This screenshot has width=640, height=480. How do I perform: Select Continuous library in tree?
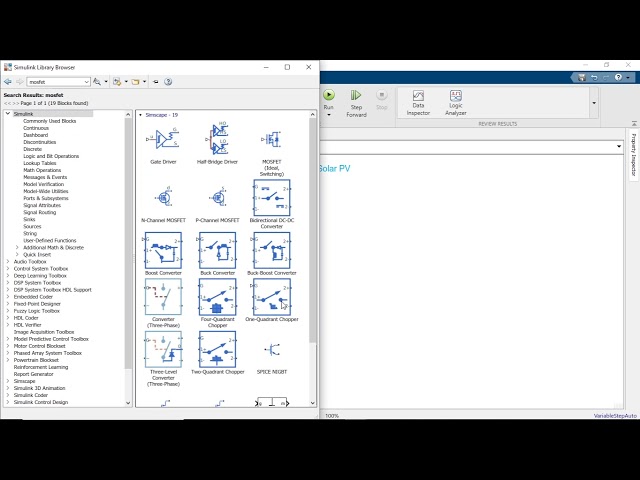pos(36,128)
